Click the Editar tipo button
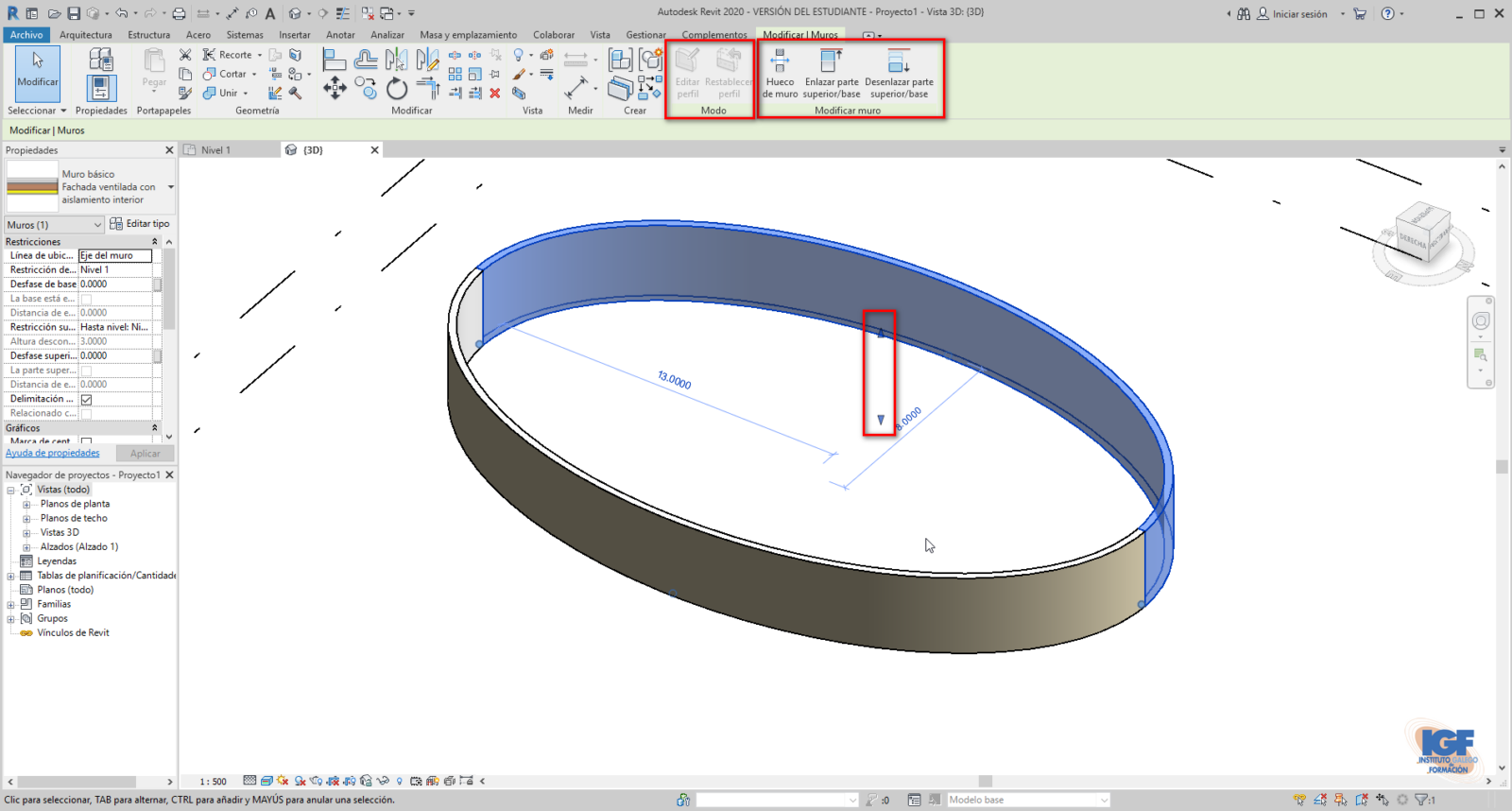The image size is (1512, 811). tap(140, 224)
